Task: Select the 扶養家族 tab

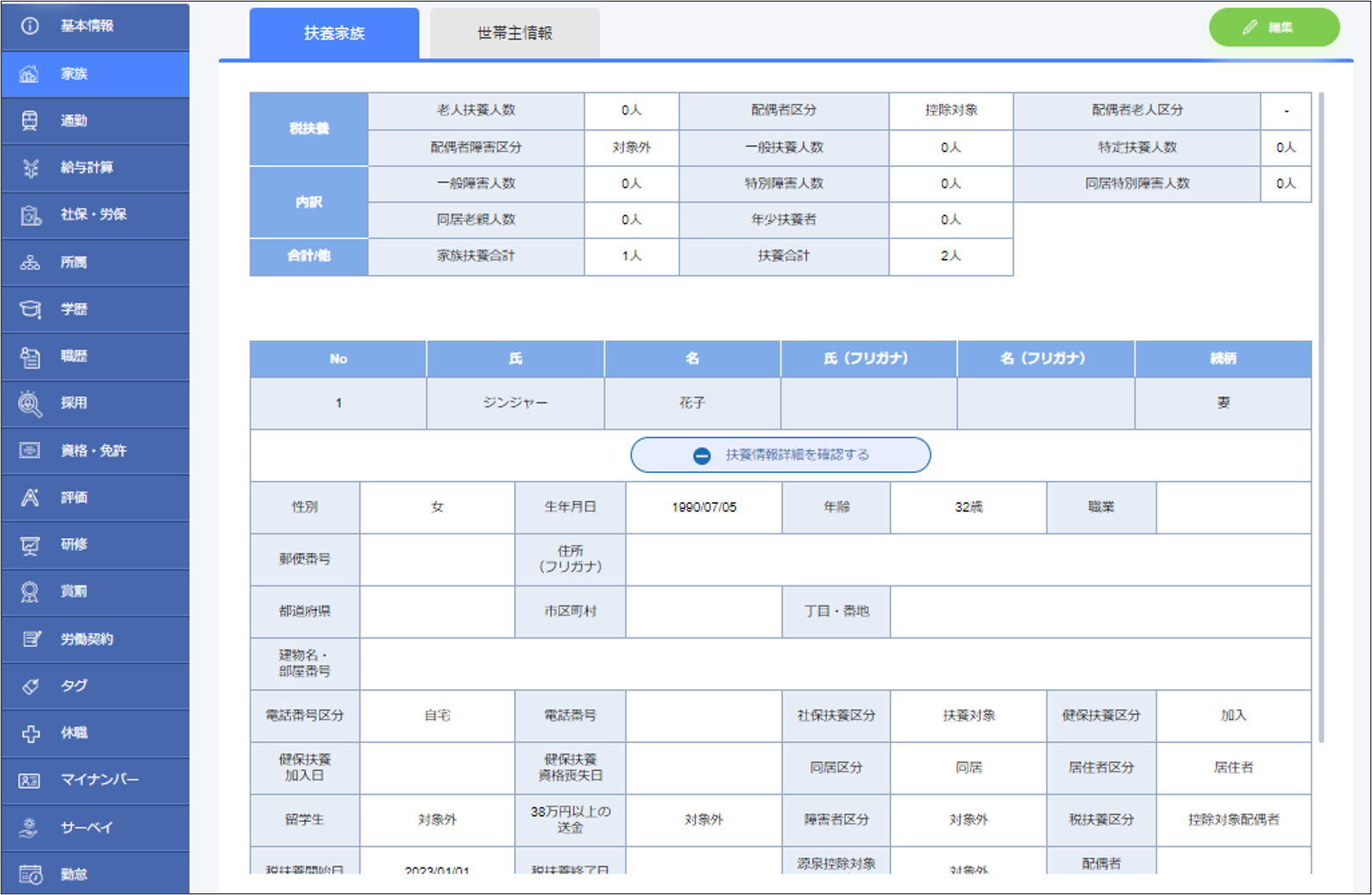Action: pos(334,33)
